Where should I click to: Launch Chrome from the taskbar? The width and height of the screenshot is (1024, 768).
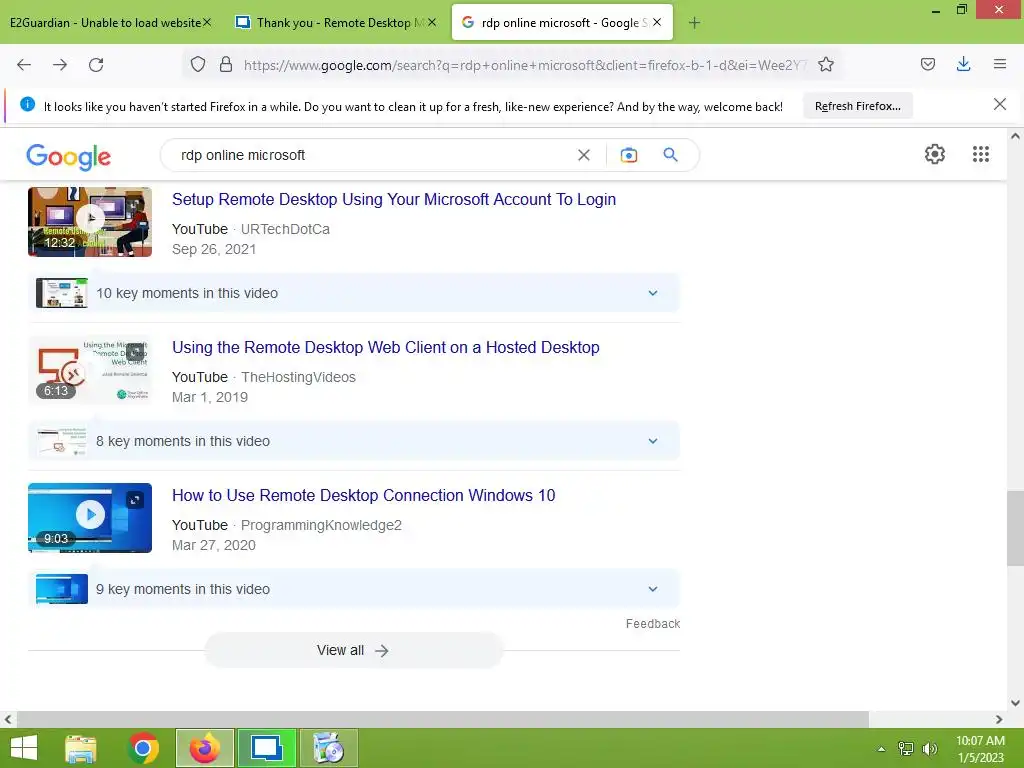143,748
